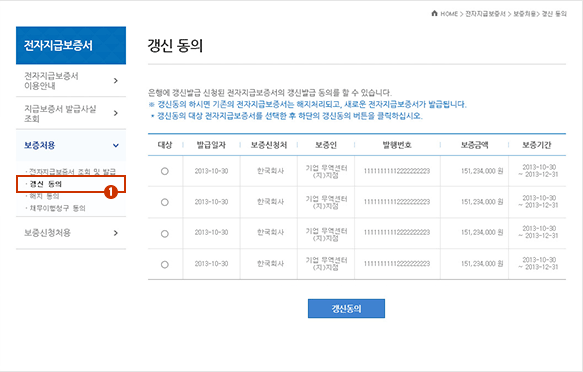Image resolution: width=583 pixels, height=372 pixels.
Task: Choose the radio button in the third table row
Action: [165, 234]
